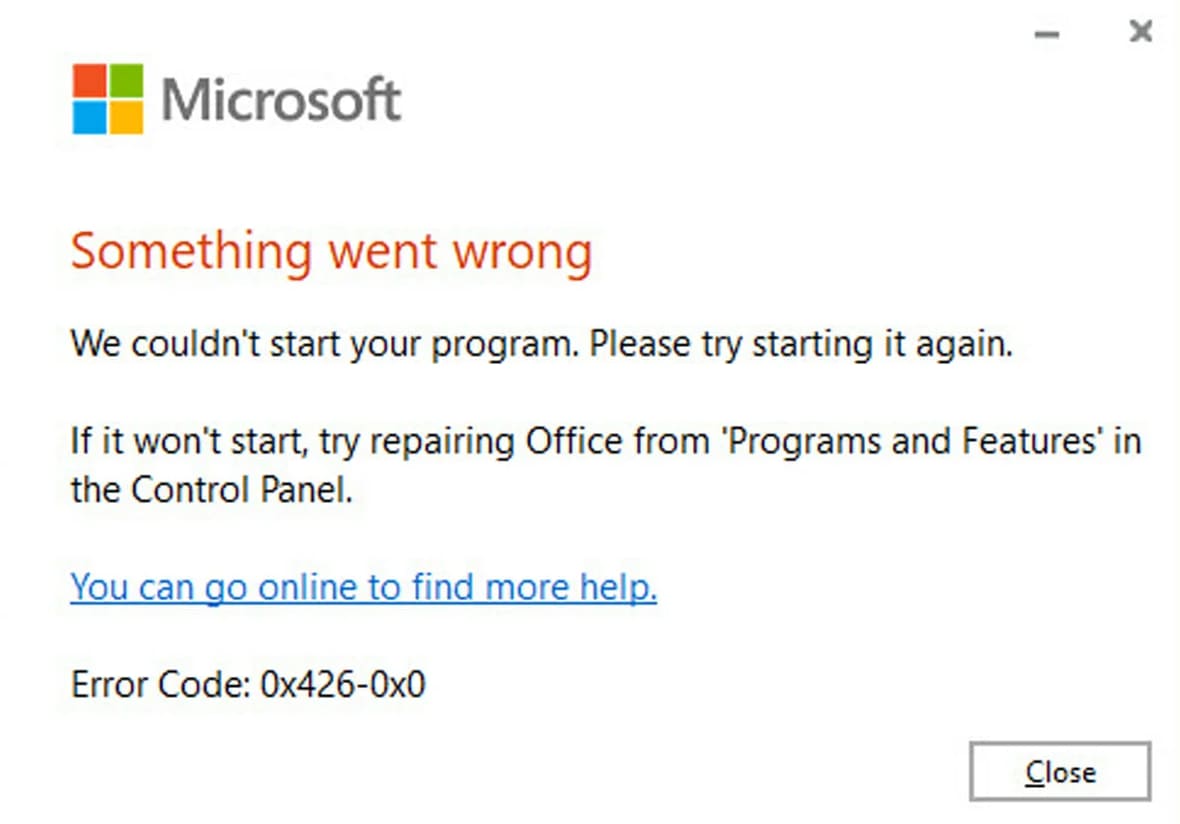Click the "Please try starting it again" sentence

(801, 345)
